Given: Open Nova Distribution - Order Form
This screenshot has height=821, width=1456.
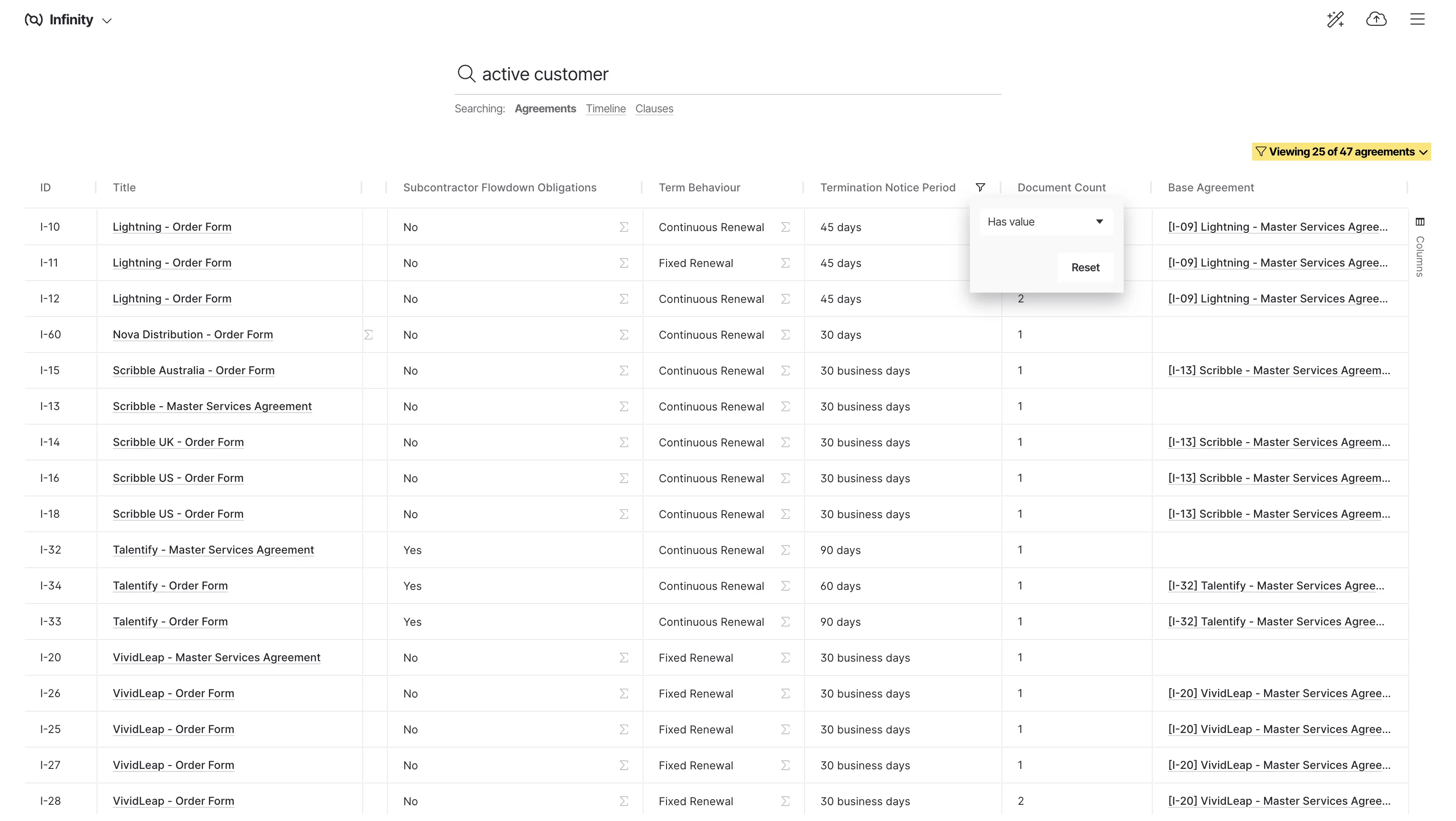Looking at the screenshot, I should click(193, 334).
